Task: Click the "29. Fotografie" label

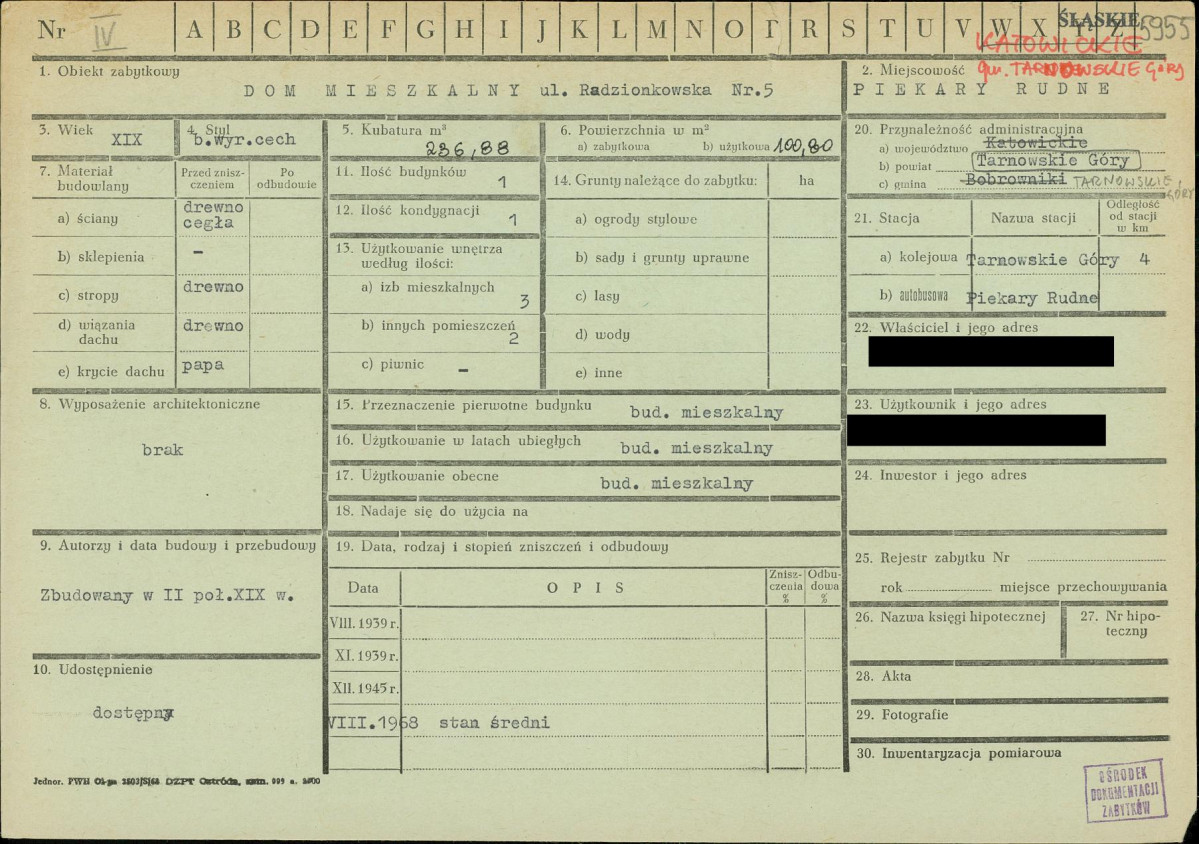Action: tap(902, 715)
